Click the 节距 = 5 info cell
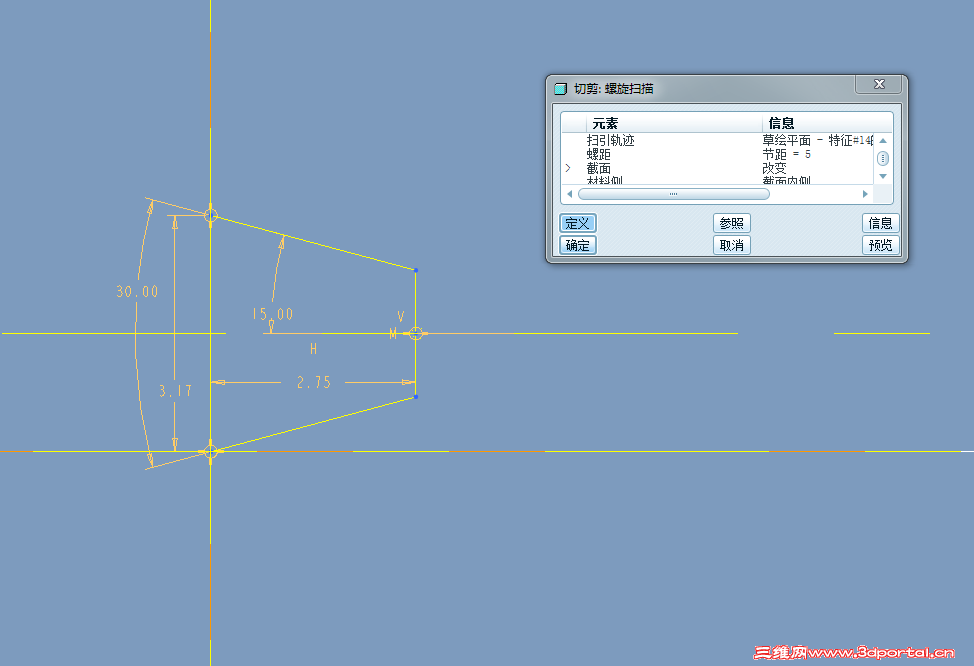This screenshot has width=974, height=666. point(786,154)
